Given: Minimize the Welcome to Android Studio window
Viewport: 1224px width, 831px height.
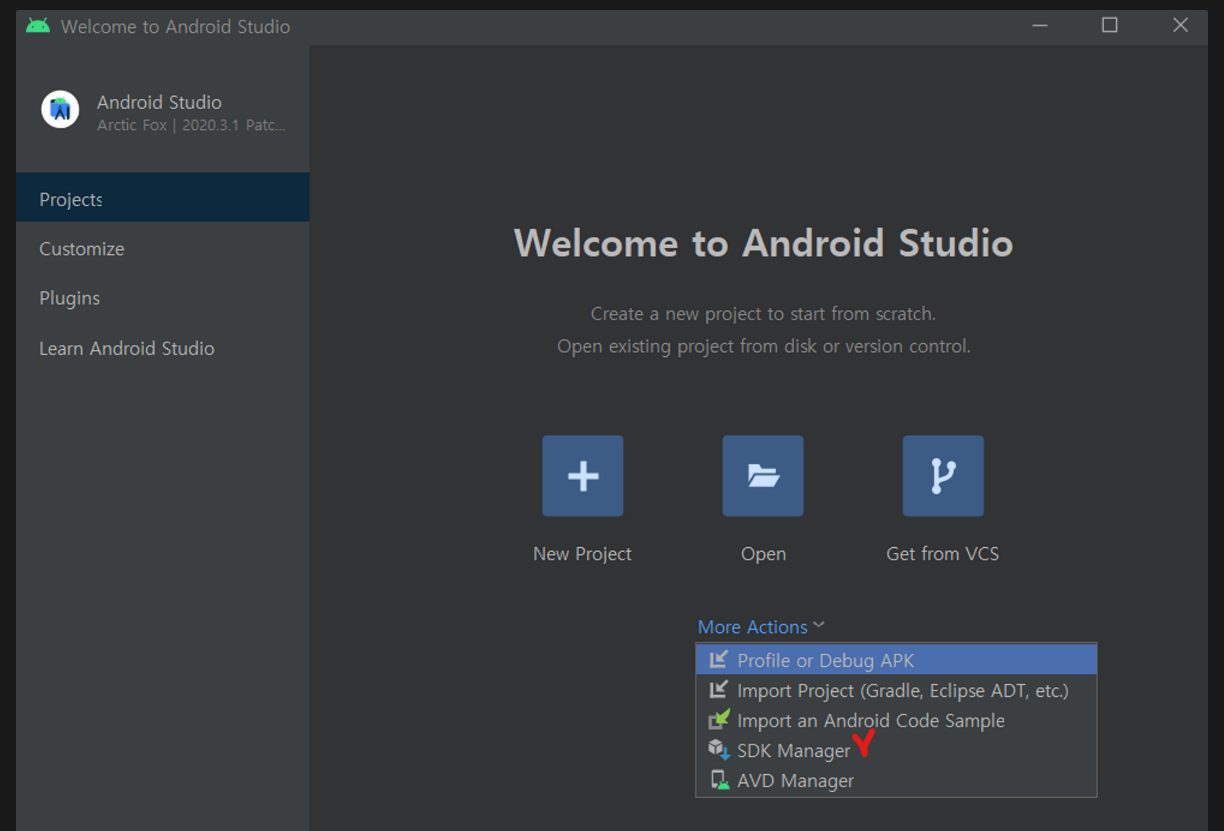Looking at the screenshot, I should pos(1038,25).
